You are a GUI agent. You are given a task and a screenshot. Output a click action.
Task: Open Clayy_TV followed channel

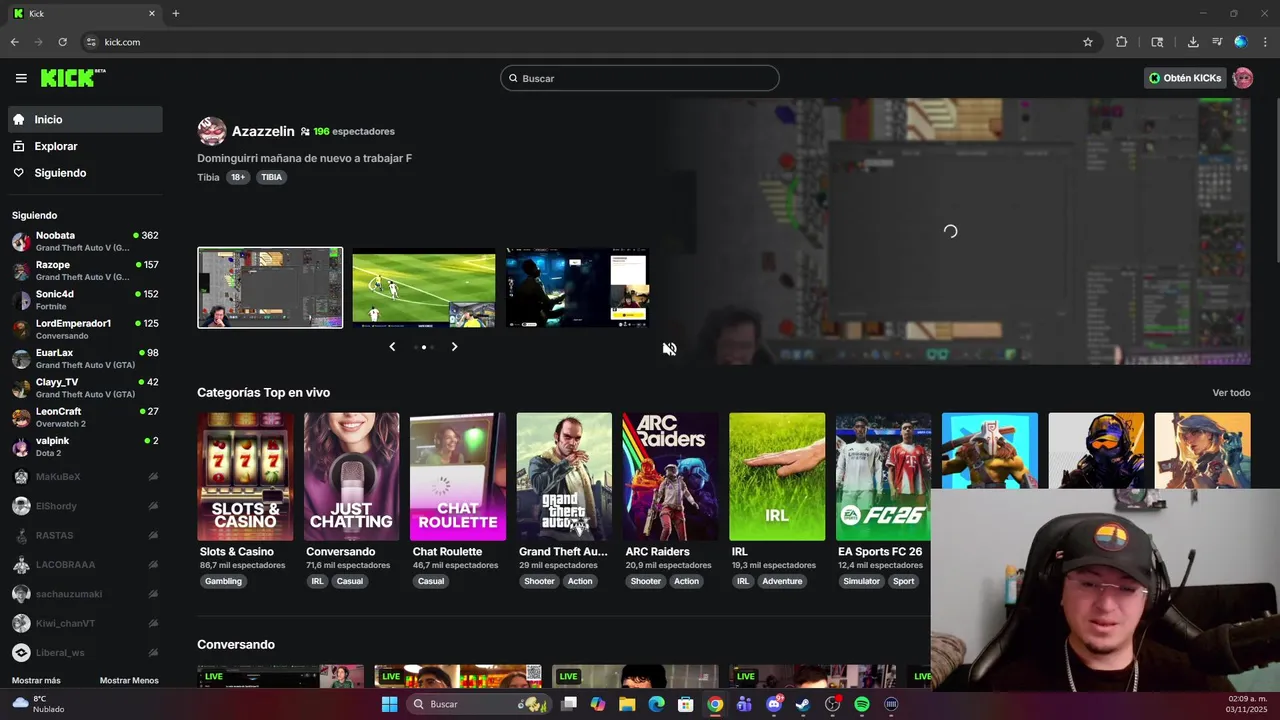coord(85,388)
